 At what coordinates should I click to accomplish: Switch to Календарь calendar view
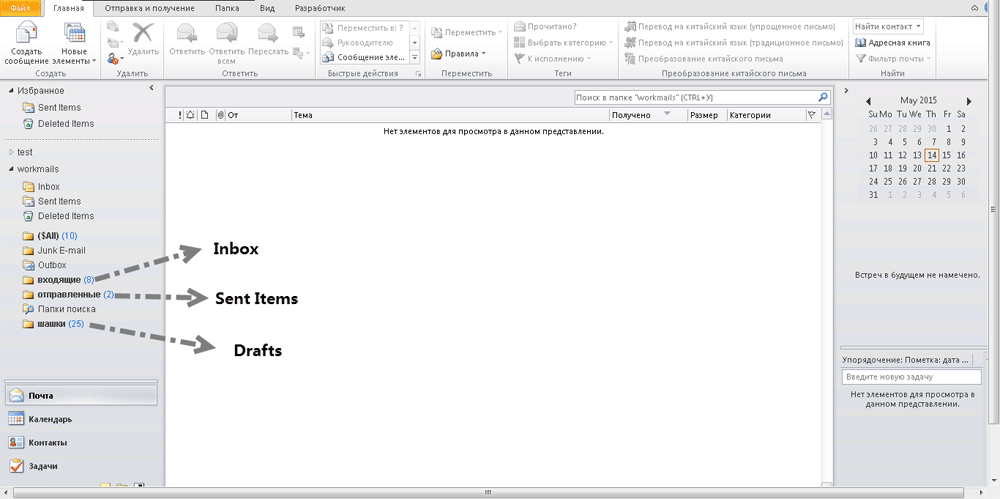(81, 419)
